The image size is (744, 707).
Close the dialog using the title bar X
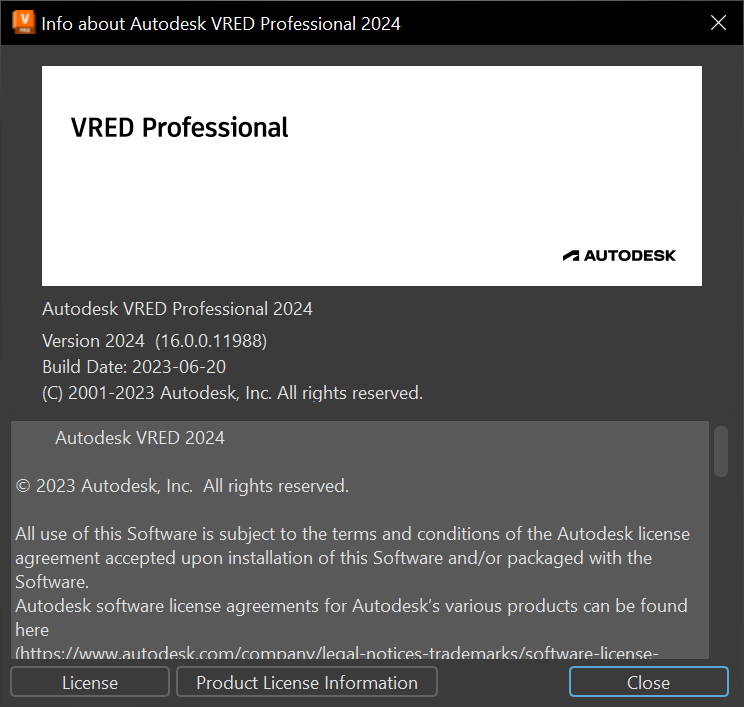(x=718, y=23)
